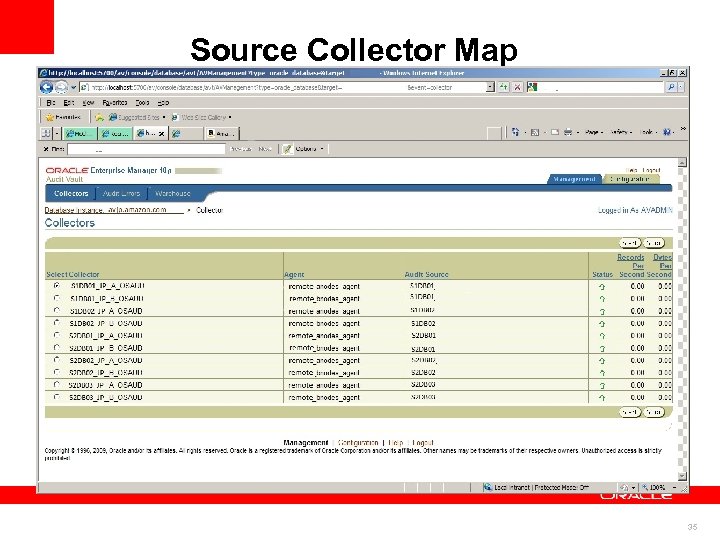This screenshot has width=720, height=540.
Task: Open Find bar Options dropdown
Action: pyautogui.click(x=309, y=149)
